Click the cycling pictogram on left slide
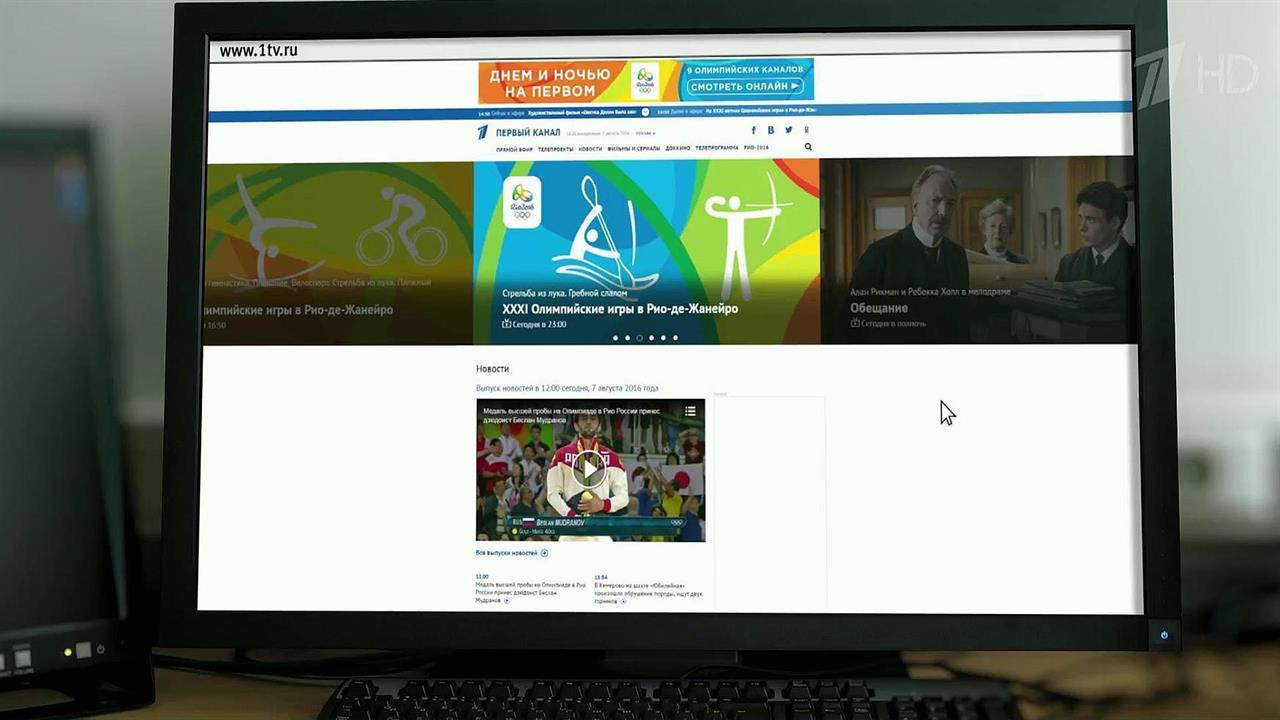This screenshot has height=720, width=1280. click(401, 229)
